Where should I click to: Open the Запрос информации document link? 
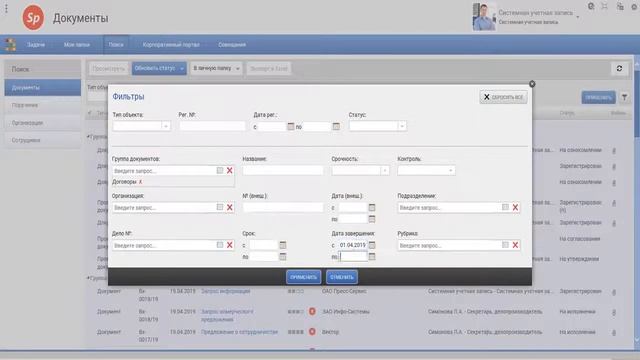226,291
